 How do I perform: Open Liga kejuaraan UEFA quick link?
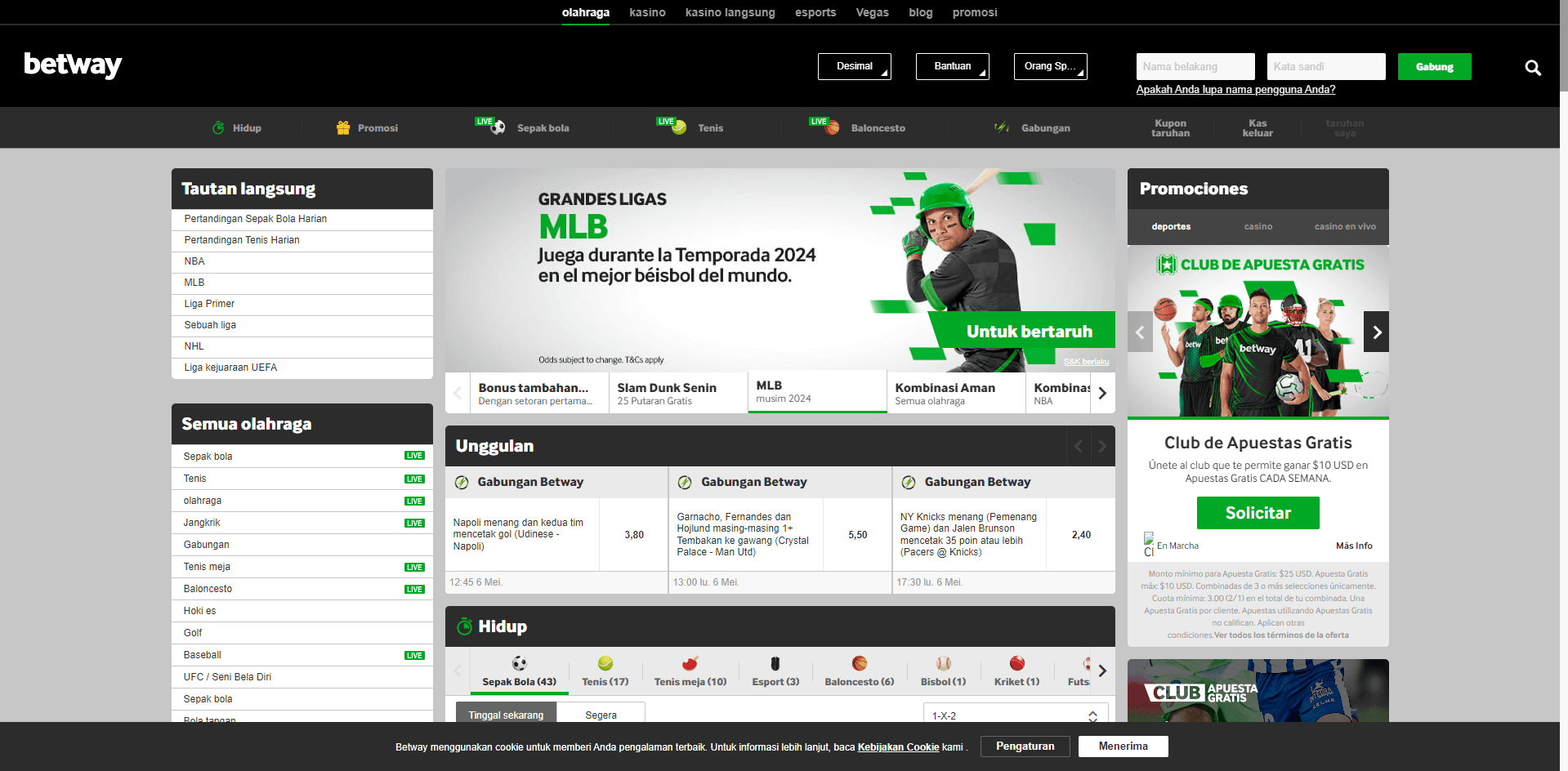302,368
